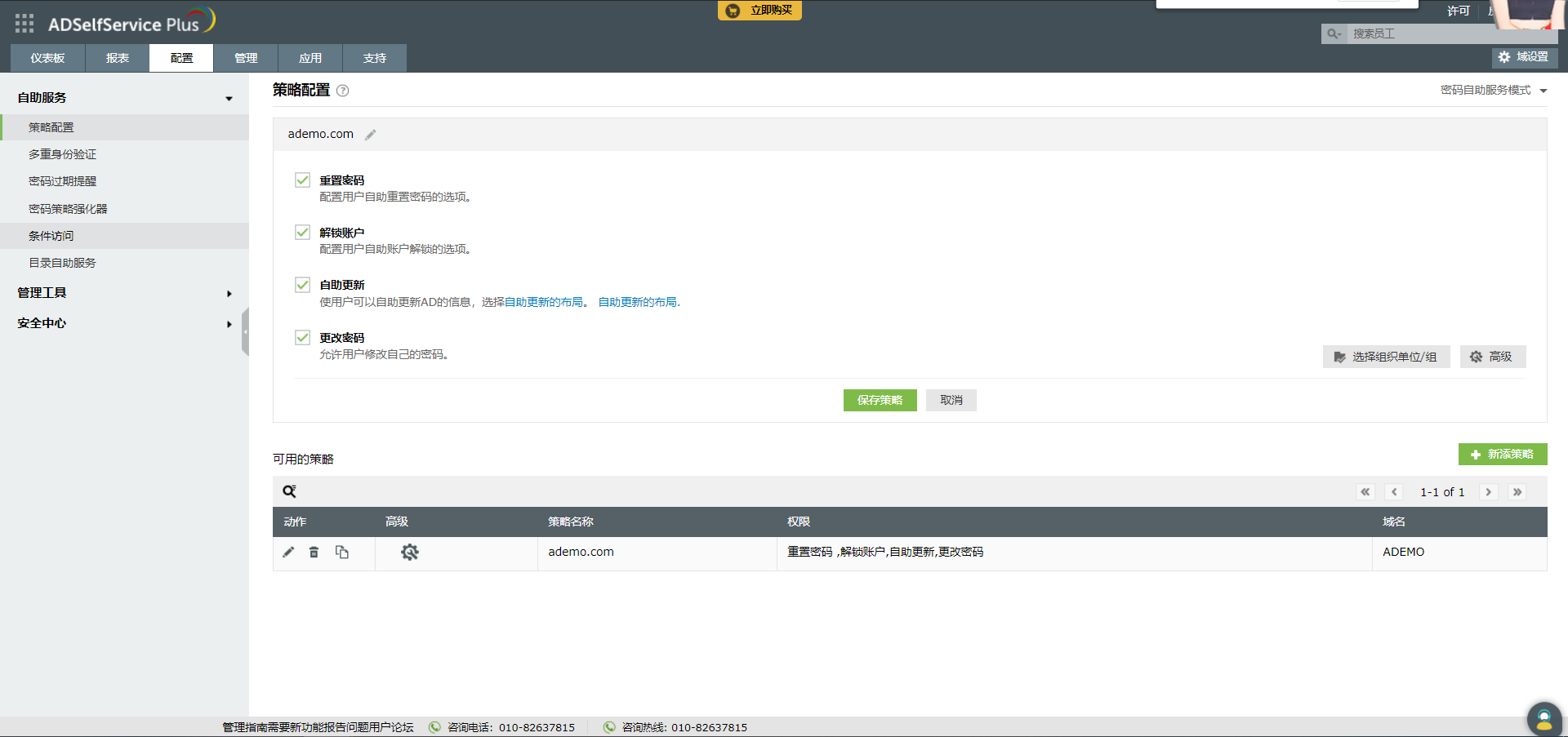1568x737 pixels.
Task: Click the 管理指南 footer link
Action: tap(245, 727)
